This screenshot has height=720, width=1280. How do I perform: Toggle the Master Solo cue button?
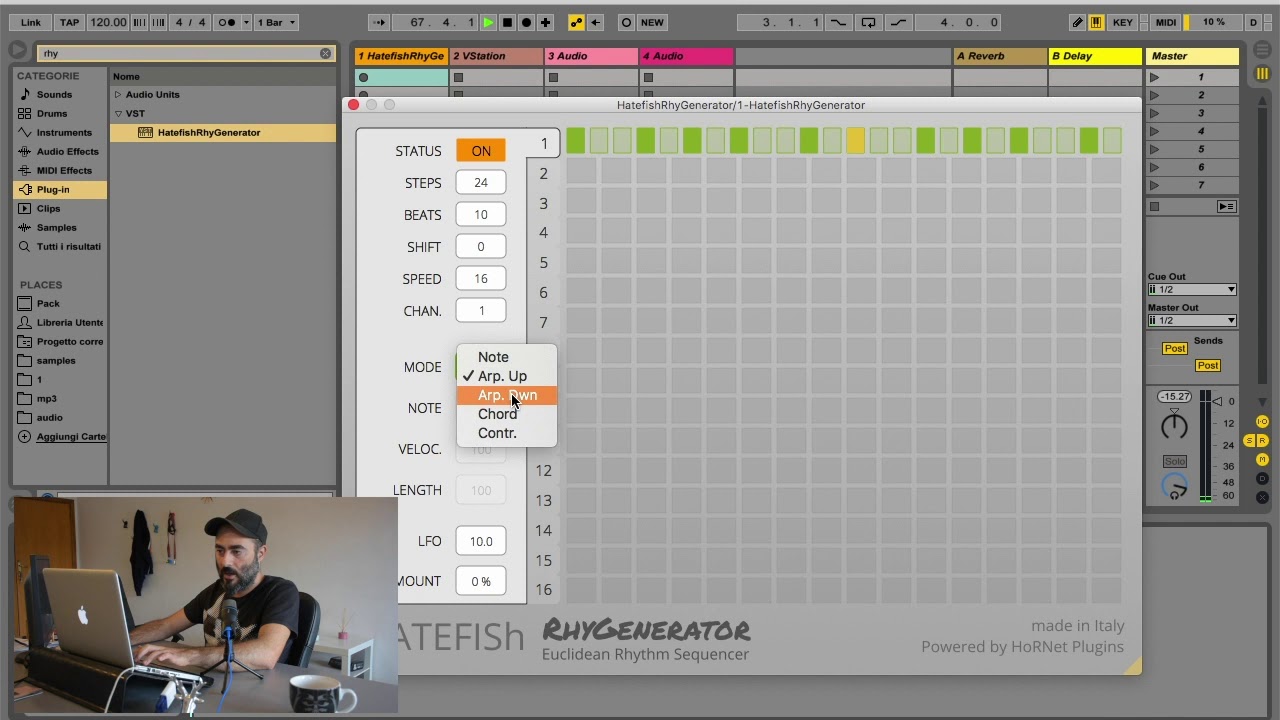[x=1175, y=461]
